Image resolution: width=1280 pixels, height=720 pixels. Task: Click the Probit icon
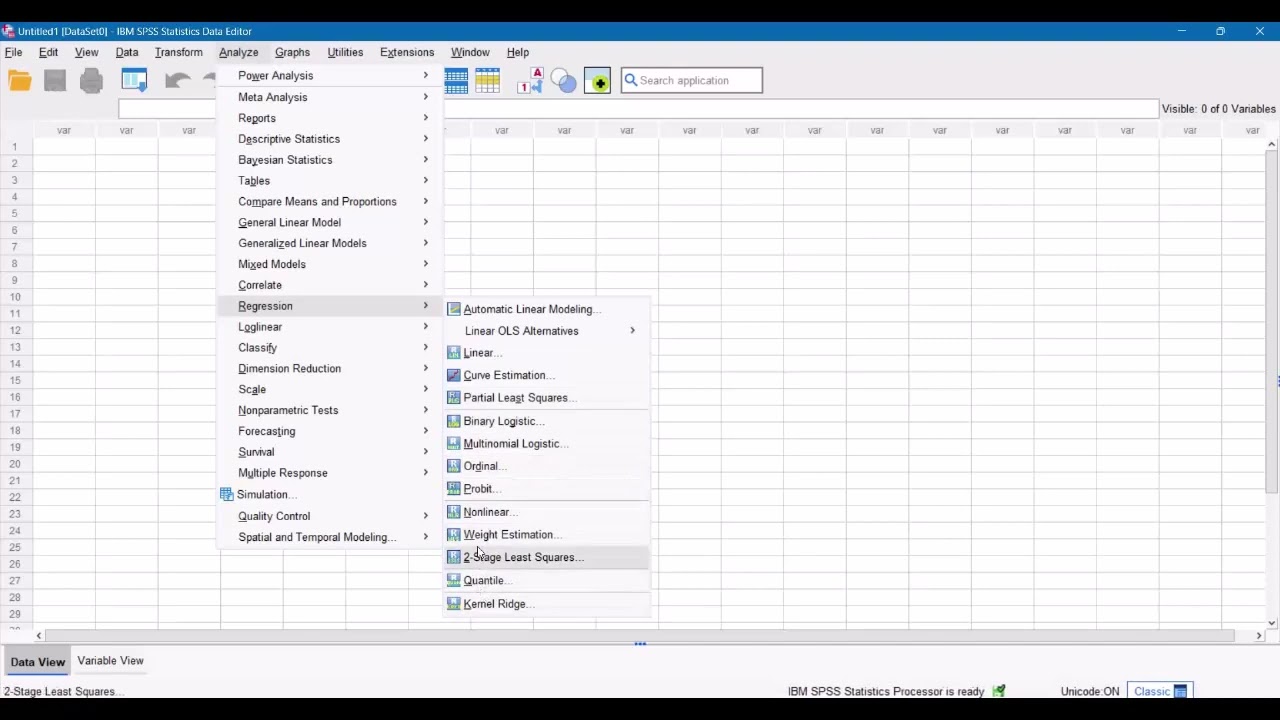coord(454,489)
